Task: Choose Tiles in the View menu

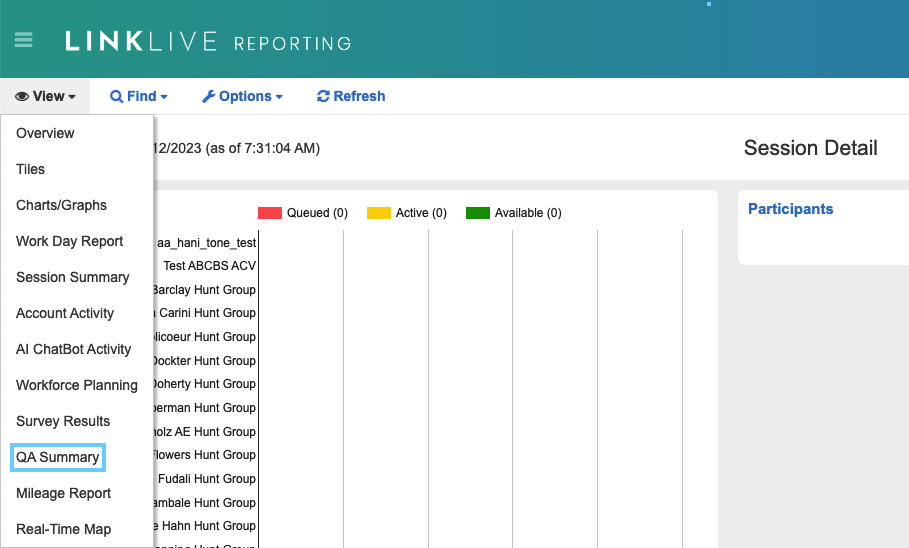Action: [31, 169]
